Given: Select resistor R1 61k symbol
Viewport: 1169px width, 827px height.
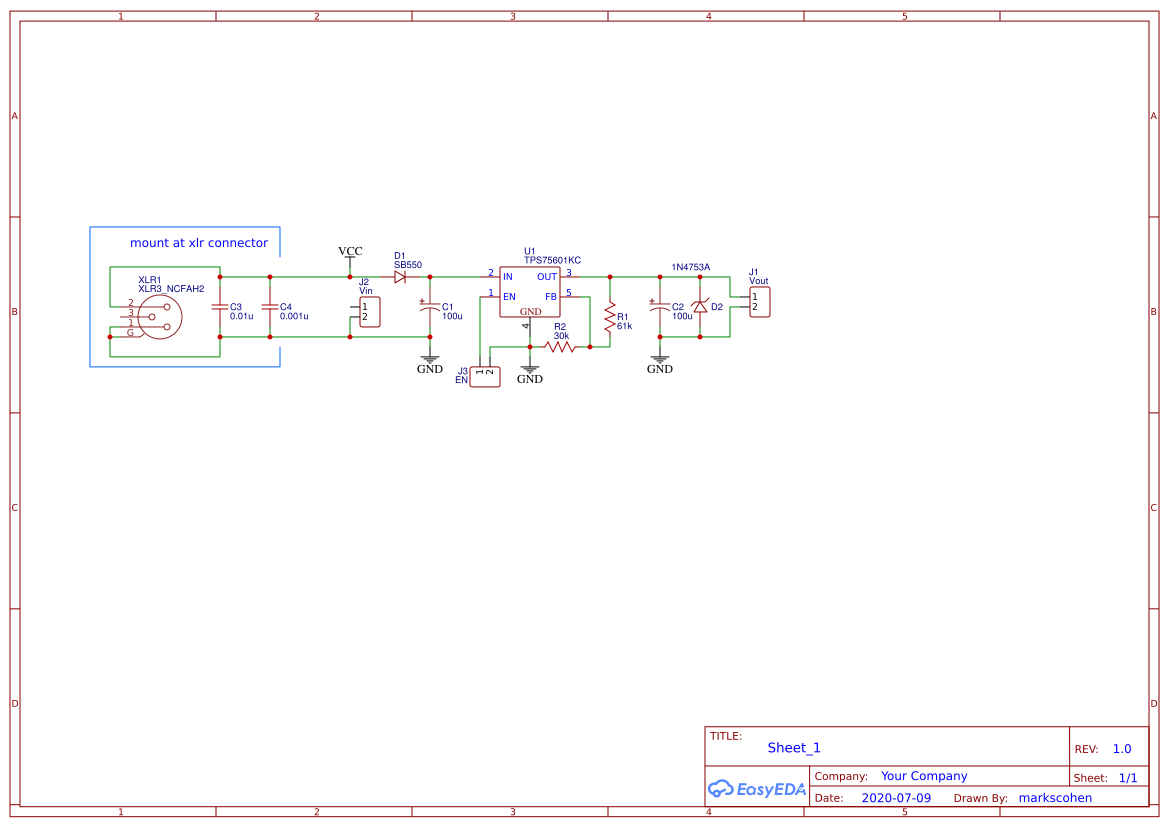Looking at the screenshot, I should [610, 317].
